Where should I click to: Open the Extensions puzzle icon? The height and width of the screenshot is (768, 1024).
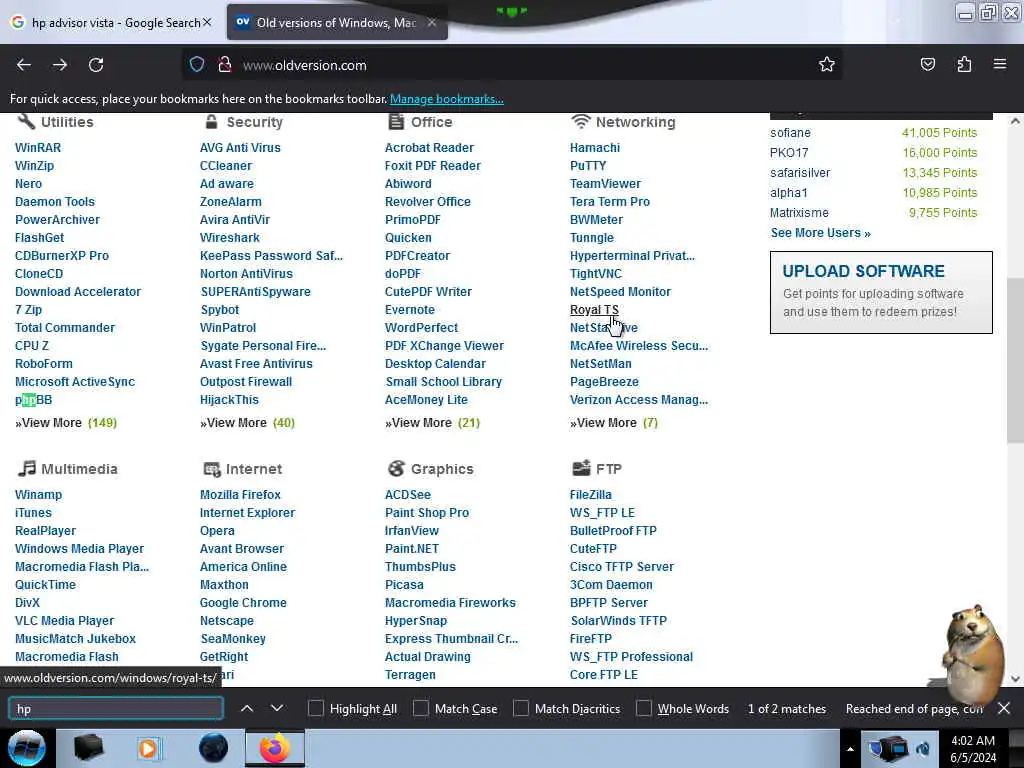964,65
